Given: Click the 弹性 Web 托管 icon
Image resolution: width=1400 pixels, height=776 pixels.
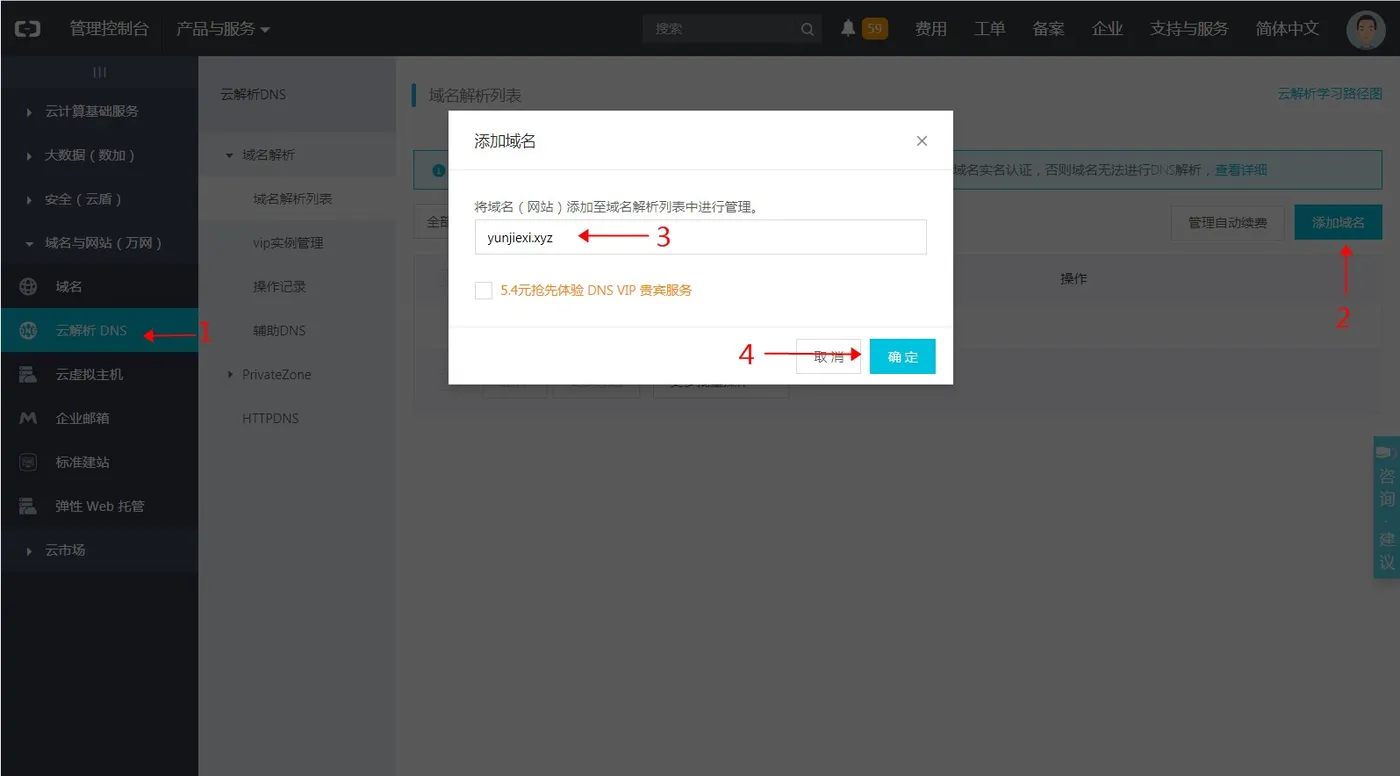Looking at the screenshot, I should click(x=28, y=507).
